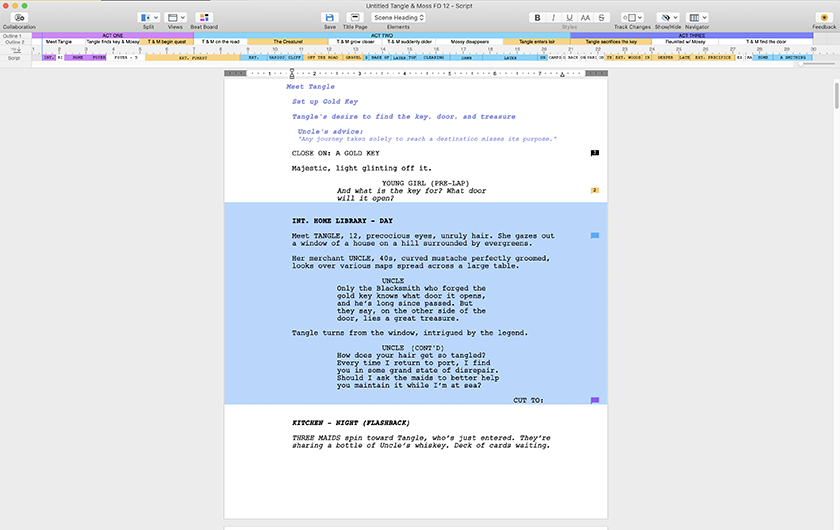Click the yellow note marker beside Young Girl dialogue
The width and height of the screenshot is (840, 530).
pos(595,189)
